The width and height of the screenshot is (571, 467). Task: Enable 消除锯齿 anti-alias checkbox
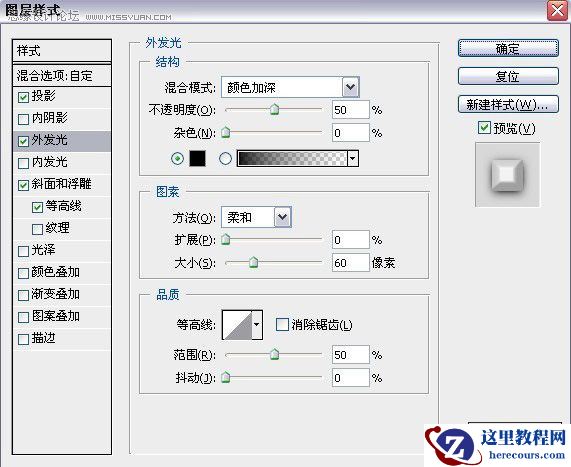(282, 325)
